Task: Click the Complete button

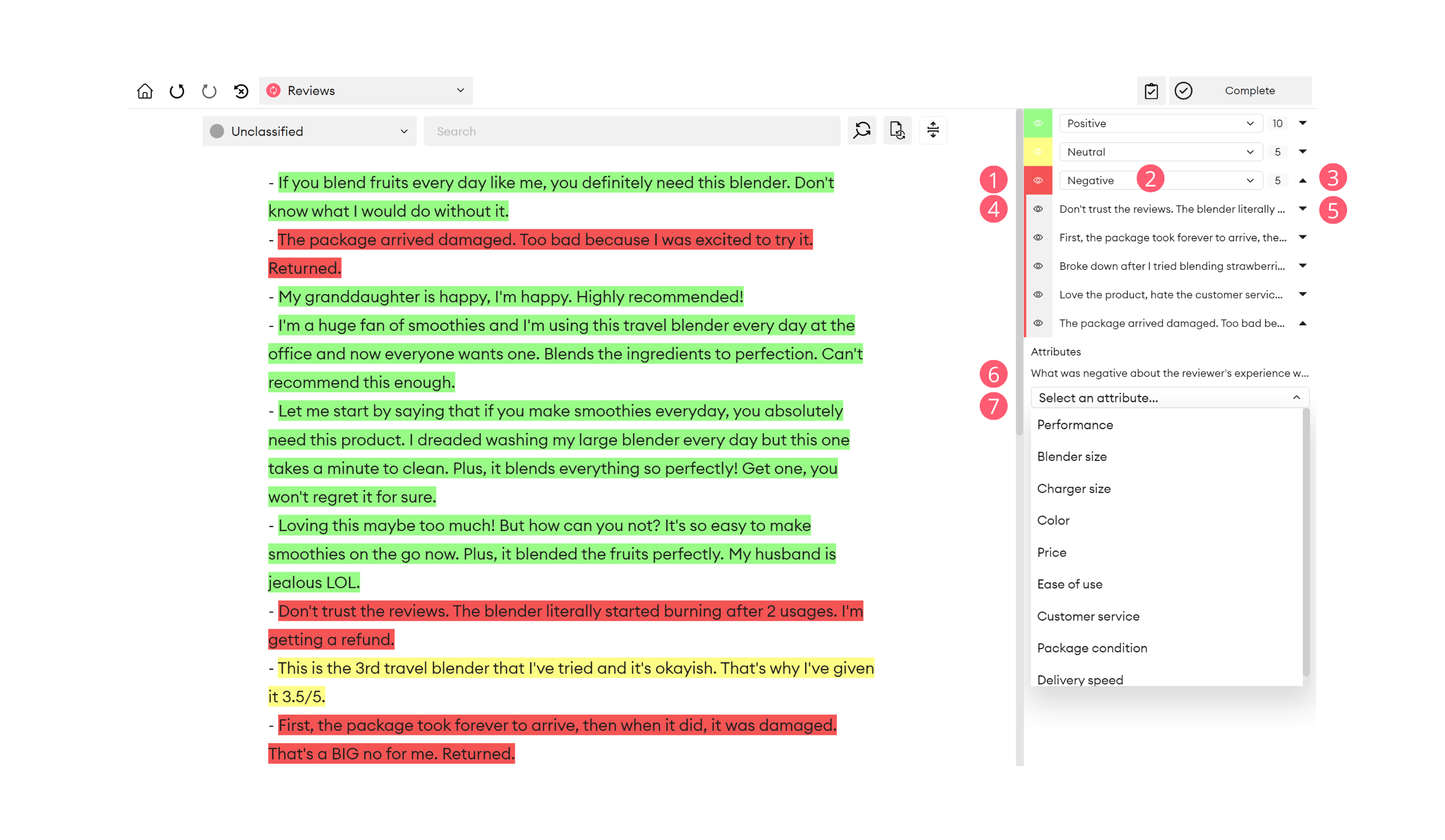Action: [1240, 91]
